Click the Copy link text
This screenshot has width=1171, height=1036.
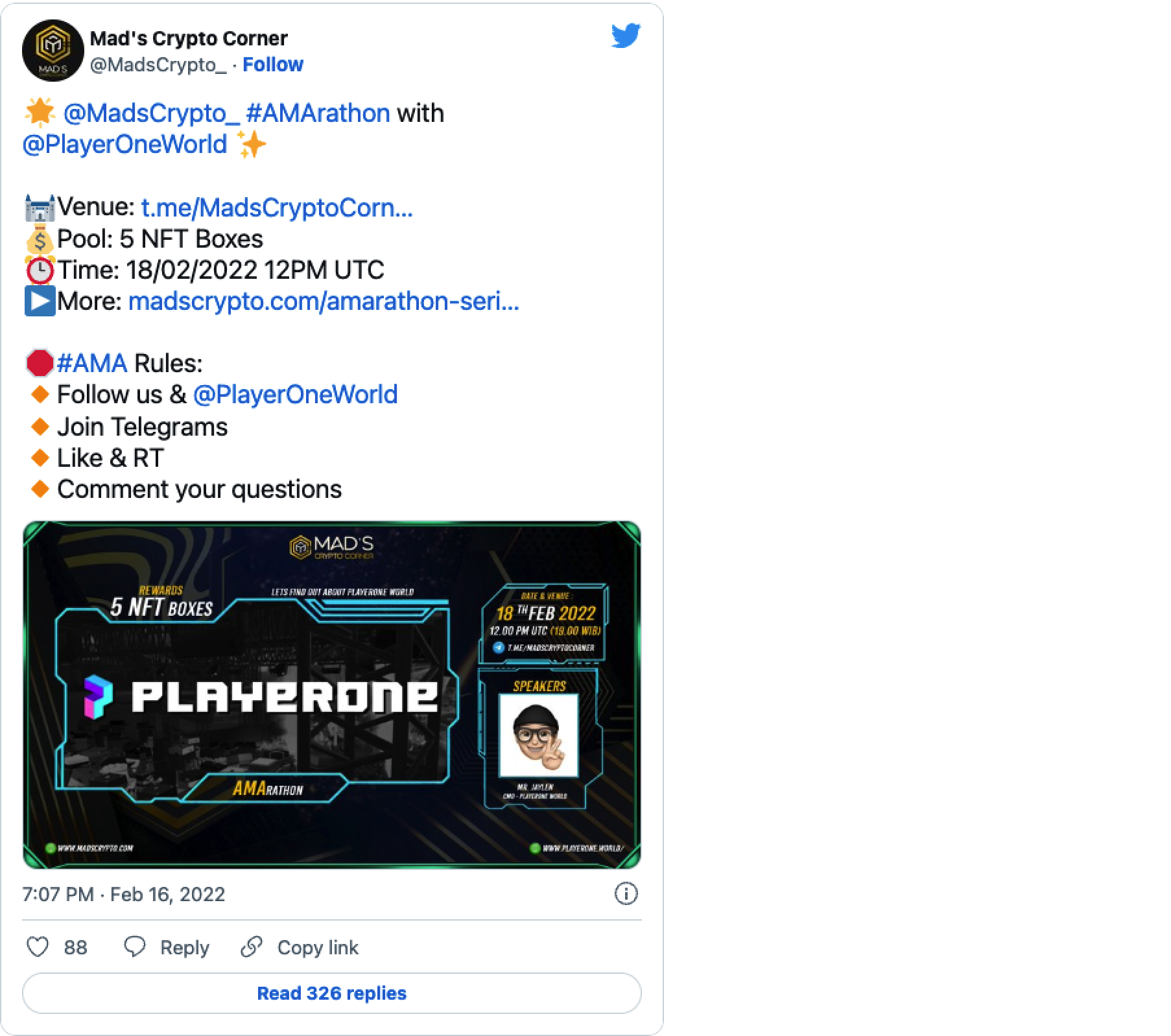318,947
